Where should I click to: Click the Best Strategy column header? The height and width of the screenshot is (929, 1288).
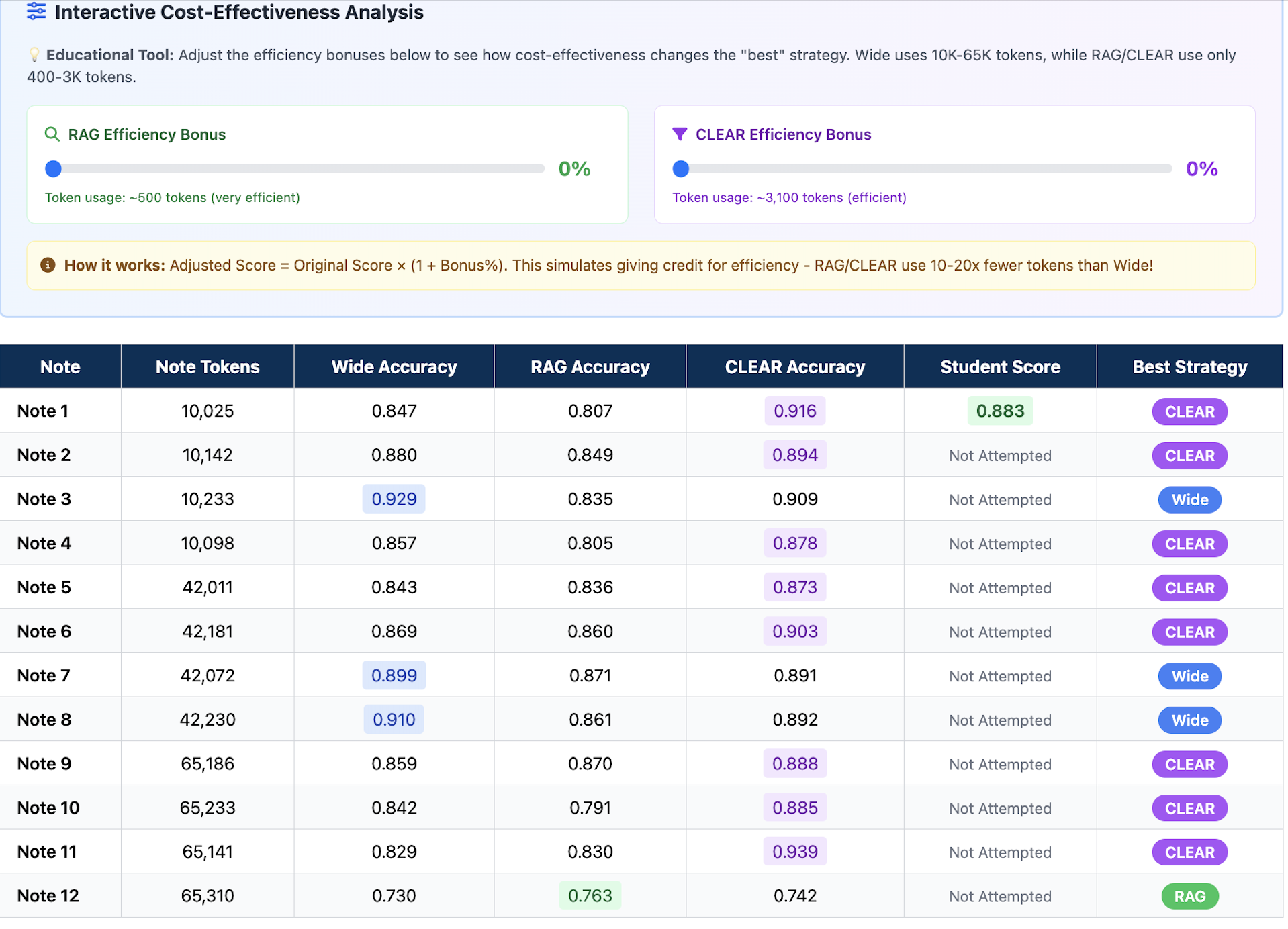pos(1189,366)
